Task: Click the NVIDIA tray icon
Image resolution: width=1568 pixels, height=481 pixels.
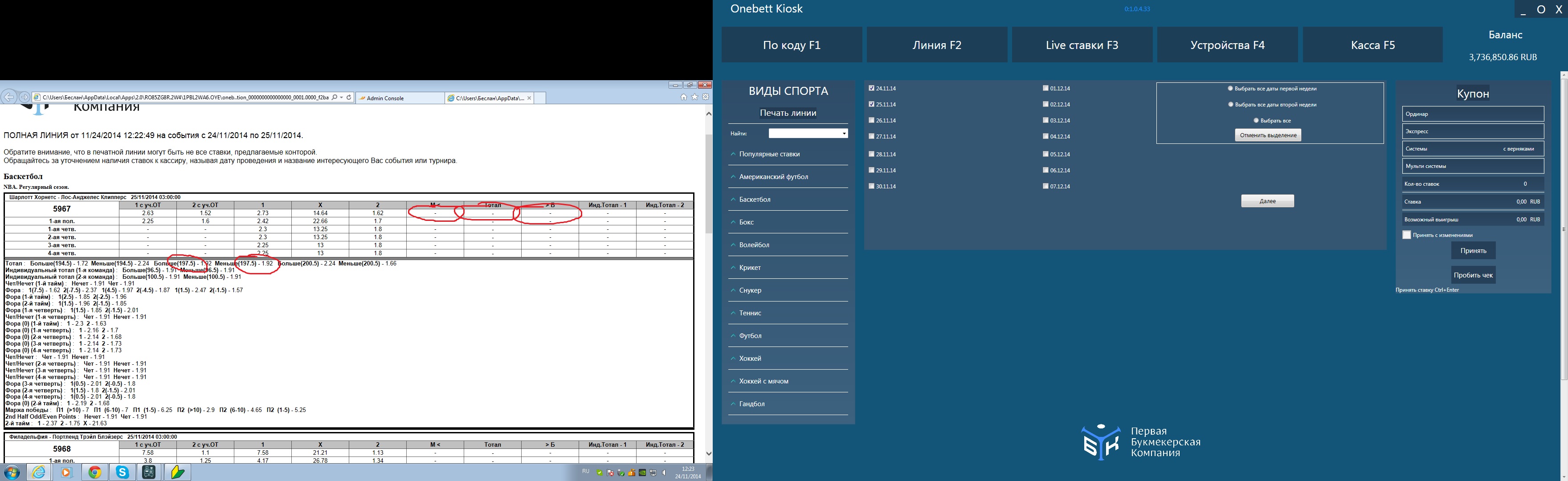Action: pyautogui.click(x=643, y=473)
